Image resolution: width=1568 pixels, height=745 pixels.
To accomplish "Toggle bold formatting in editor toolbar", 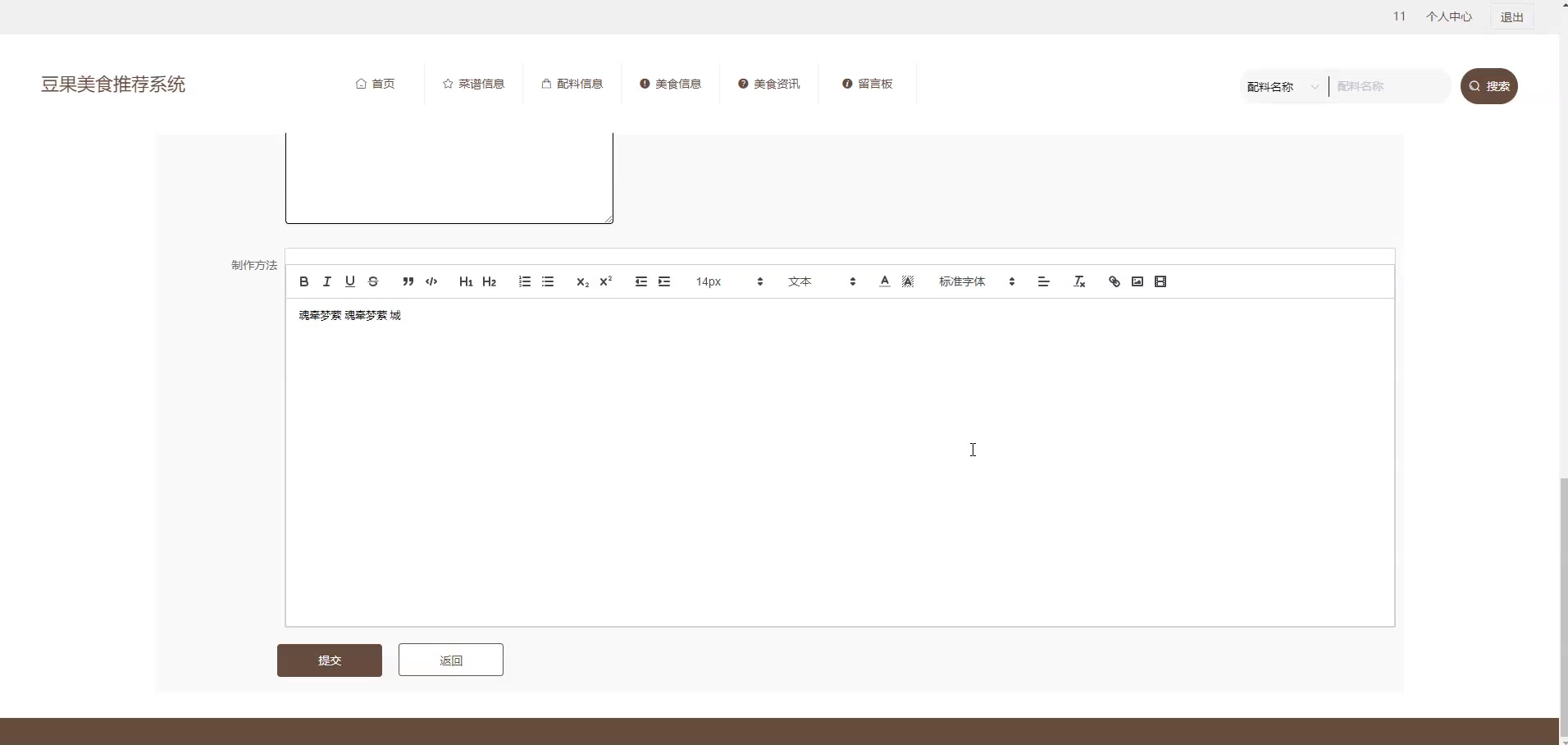I will [x=304, y=281].
